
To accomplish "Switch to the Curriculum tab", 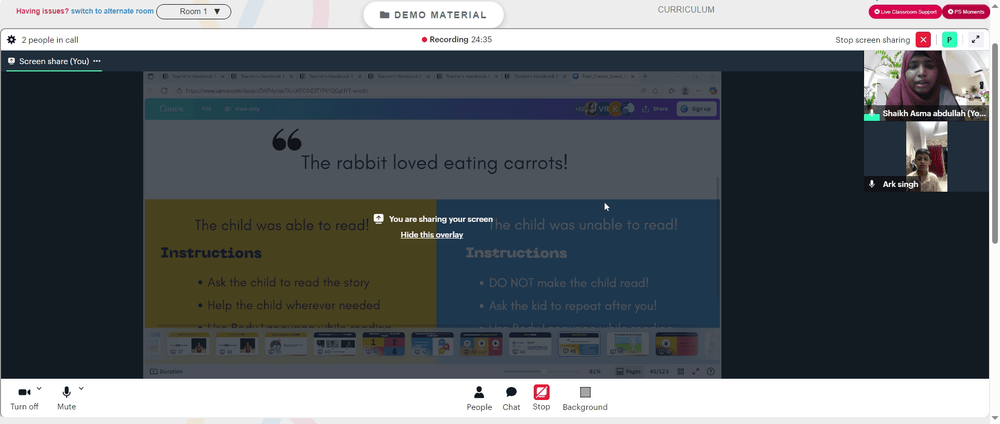I will click(686, 10).
